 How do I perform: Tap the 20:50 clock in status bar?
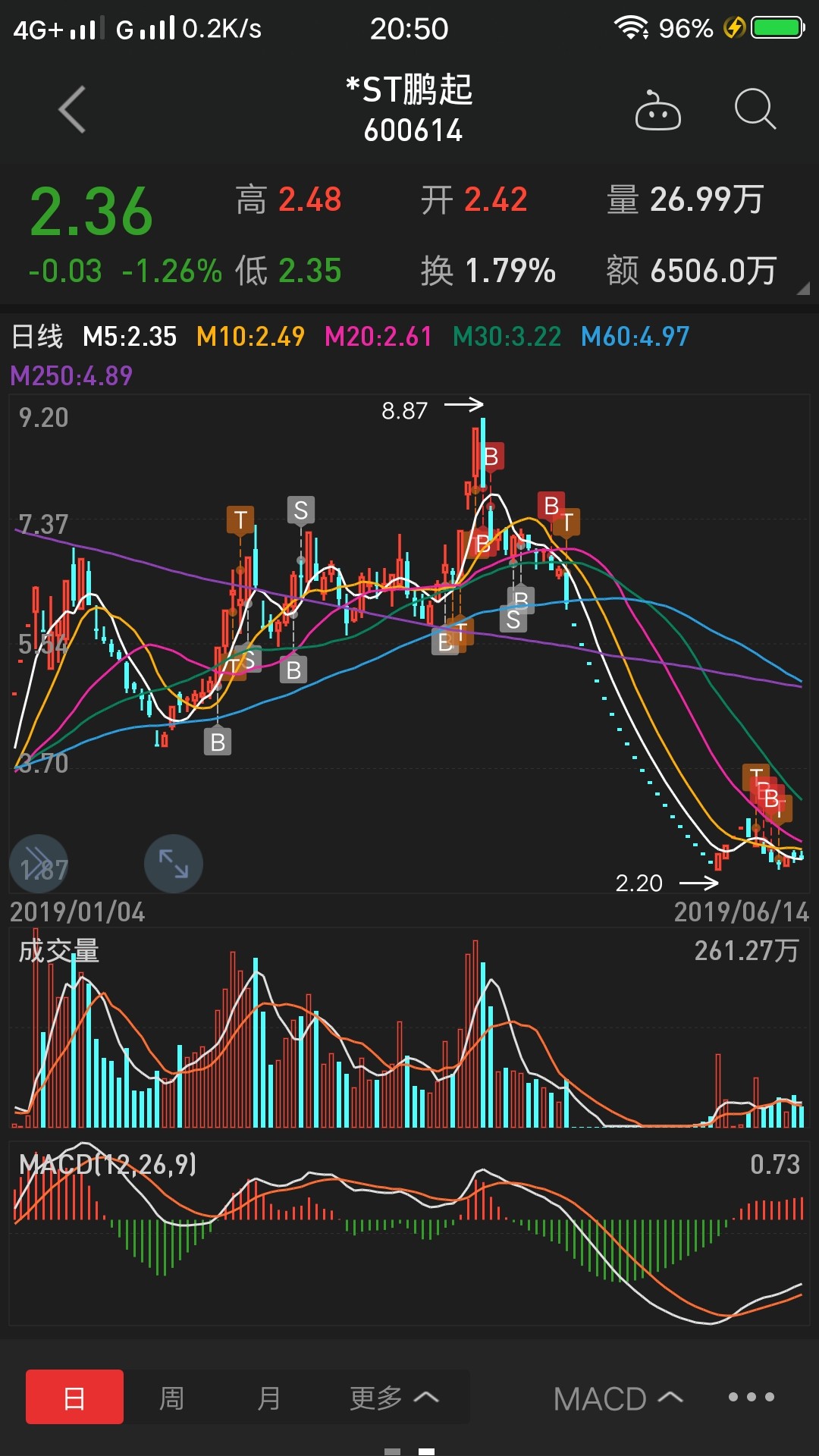(409, 29)
